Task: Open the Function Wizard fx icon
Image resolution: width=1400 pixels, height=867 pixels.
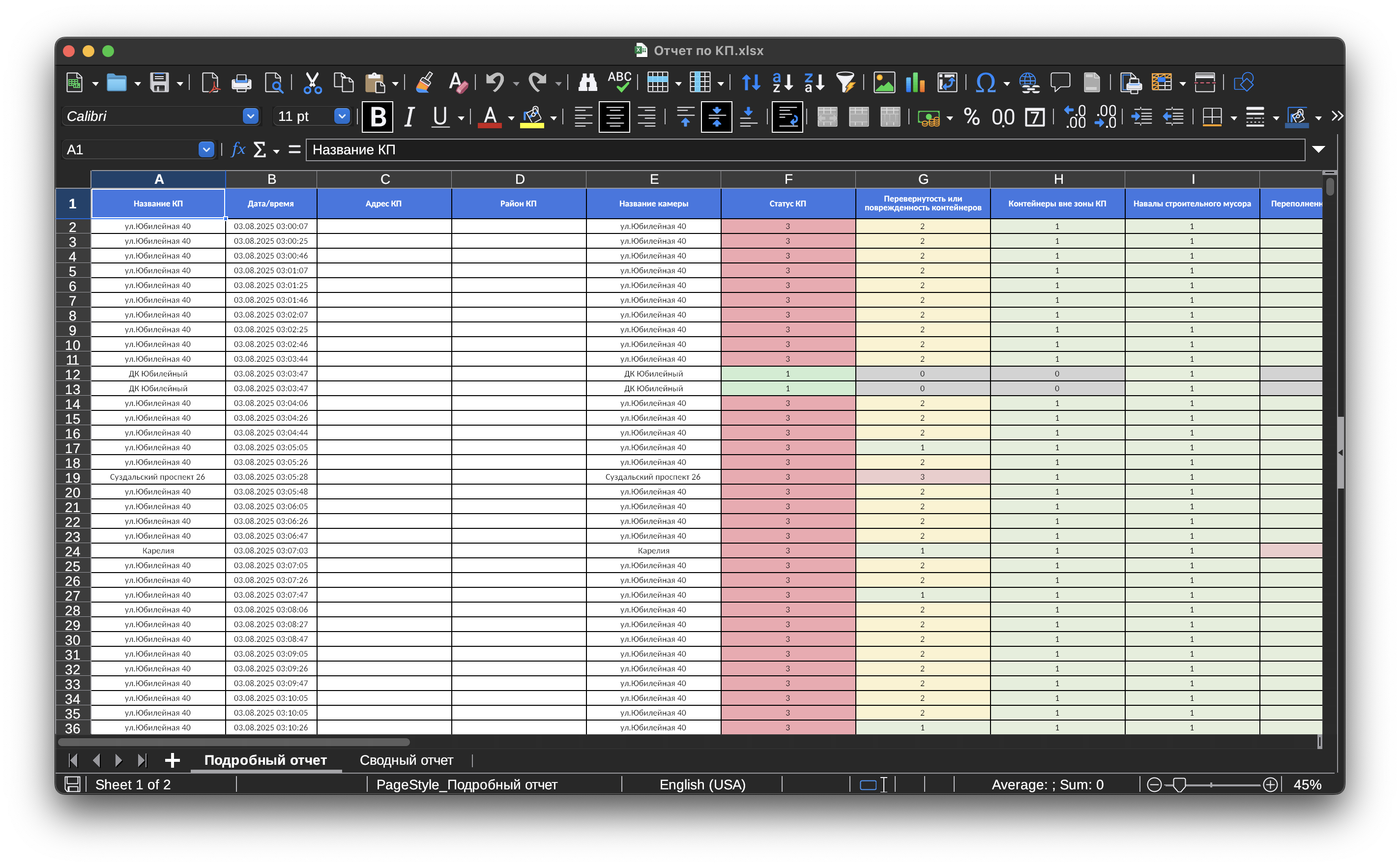Action: pyautogui.click(x=238, y=149)
